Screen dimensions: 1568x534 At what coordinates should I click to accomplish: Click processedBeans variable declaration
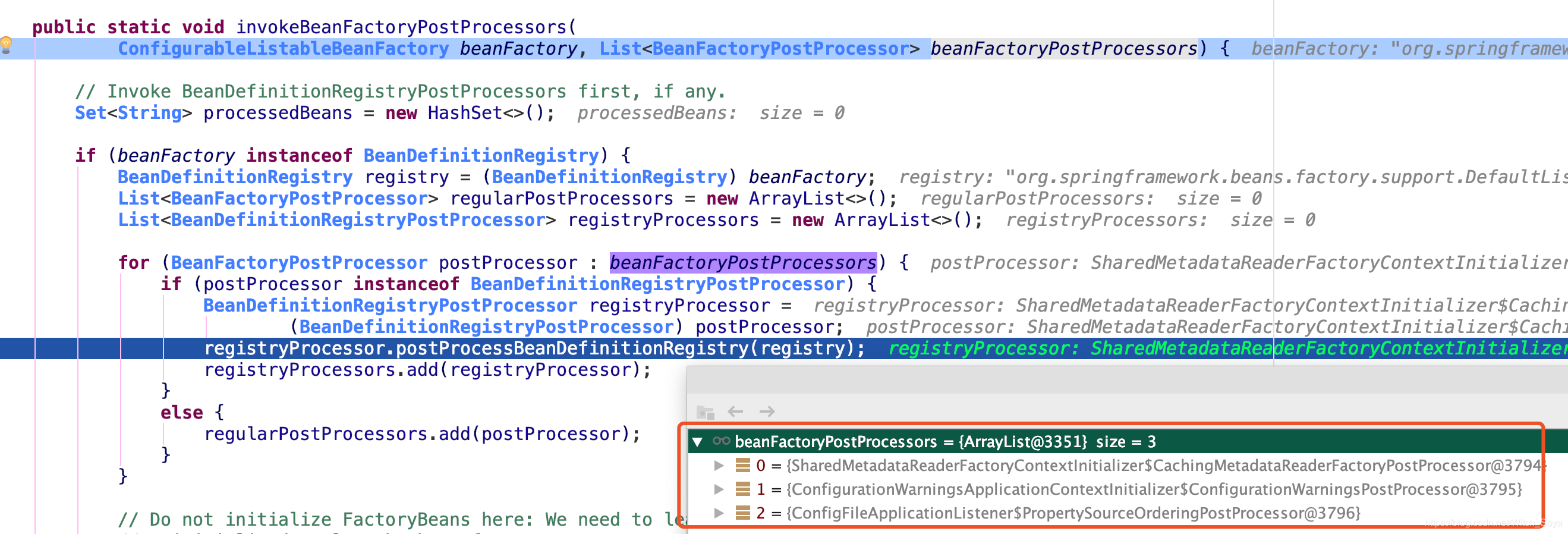(x=278, y=113)
